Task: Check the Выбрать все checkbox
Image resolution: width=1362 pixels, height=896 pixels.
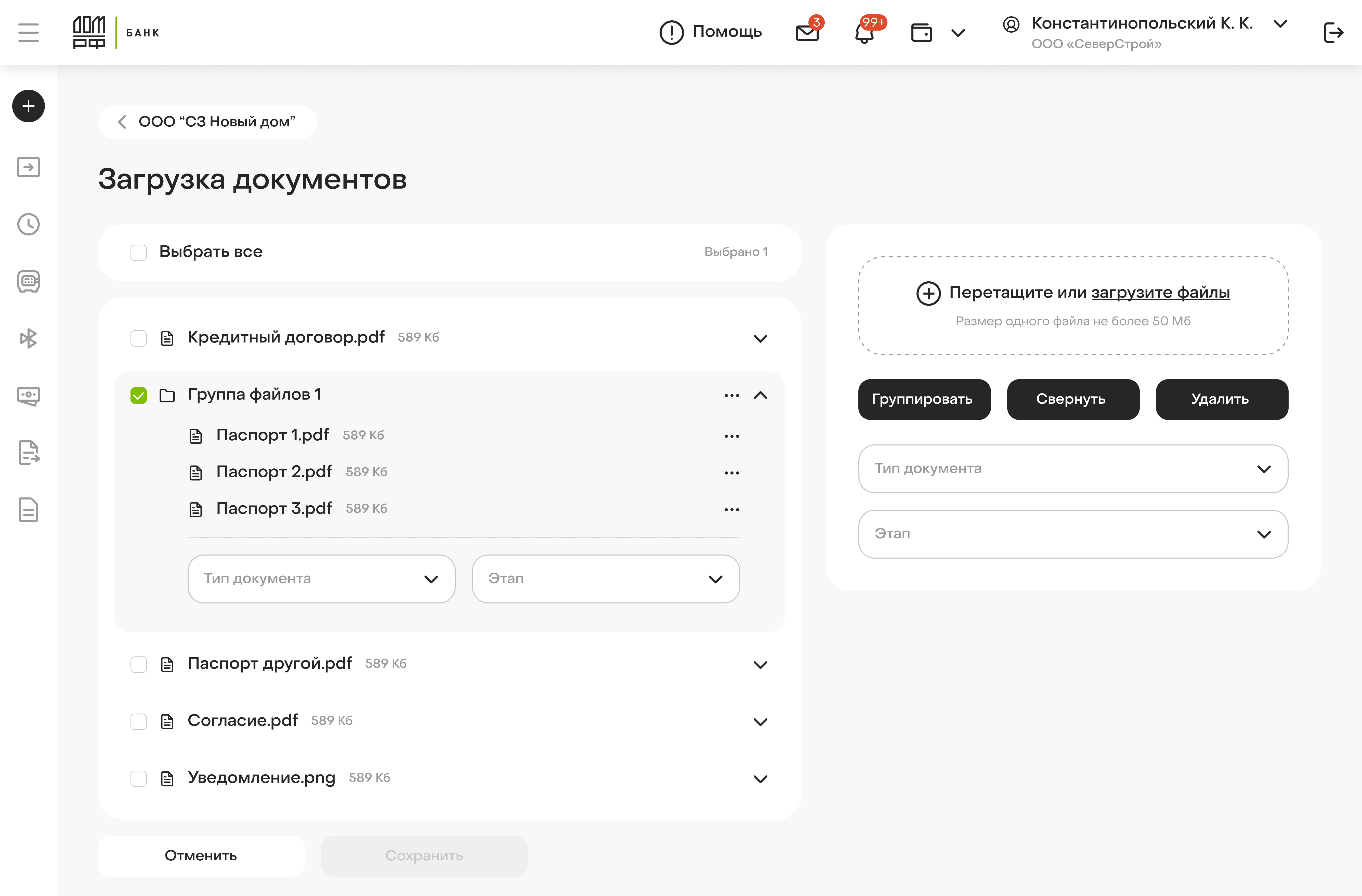Action: tap(138, 252)
